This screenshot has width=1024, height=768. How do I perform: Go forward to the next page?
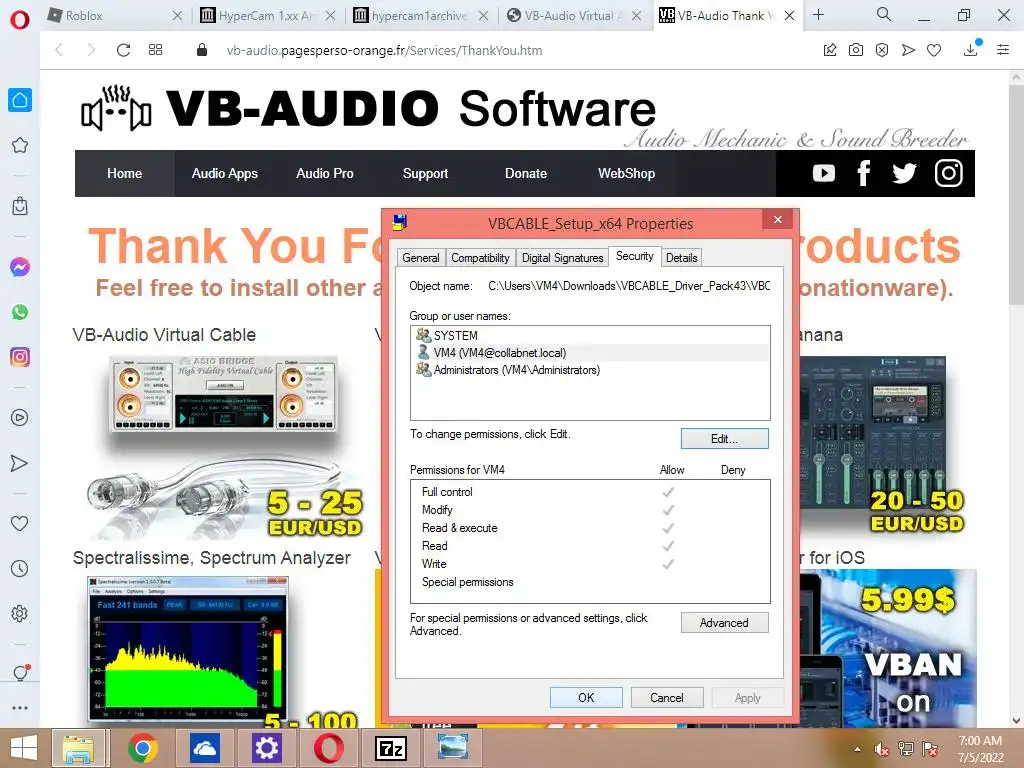(x=91, y=50)
